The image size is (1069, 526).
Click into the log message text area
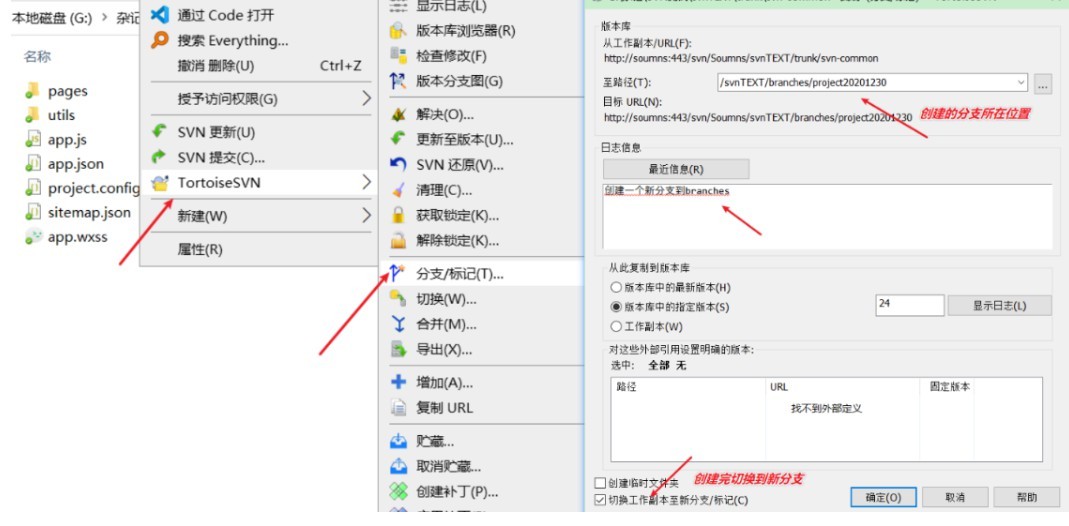click(828, 216)
